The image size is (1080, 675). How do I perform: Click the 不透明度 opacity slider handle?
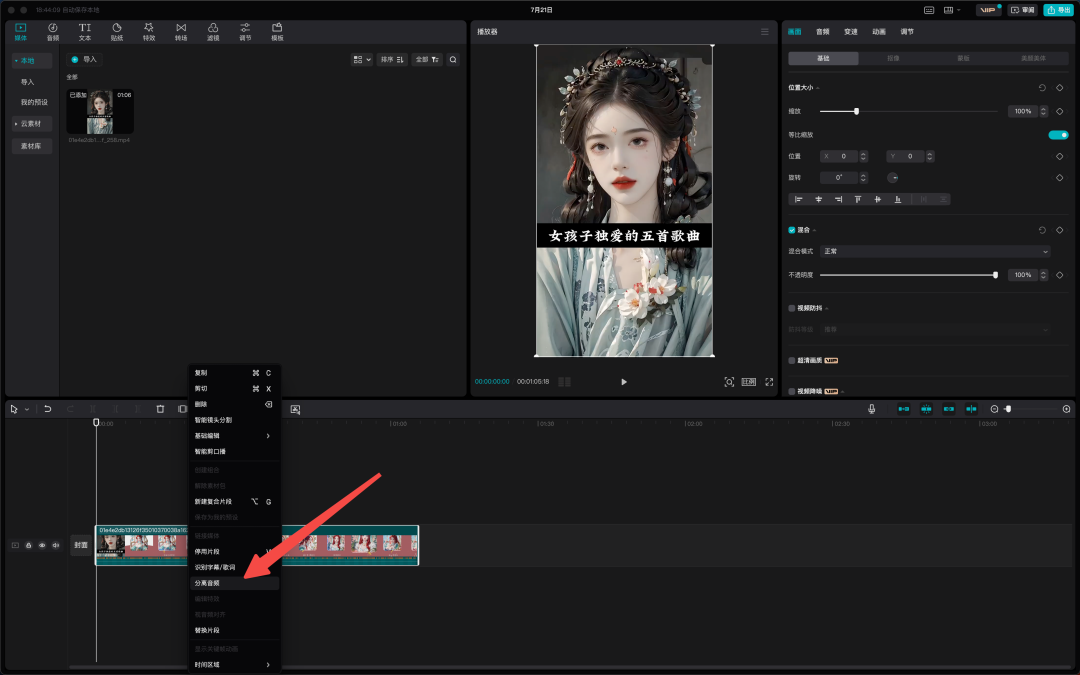(x=995, y=275)
